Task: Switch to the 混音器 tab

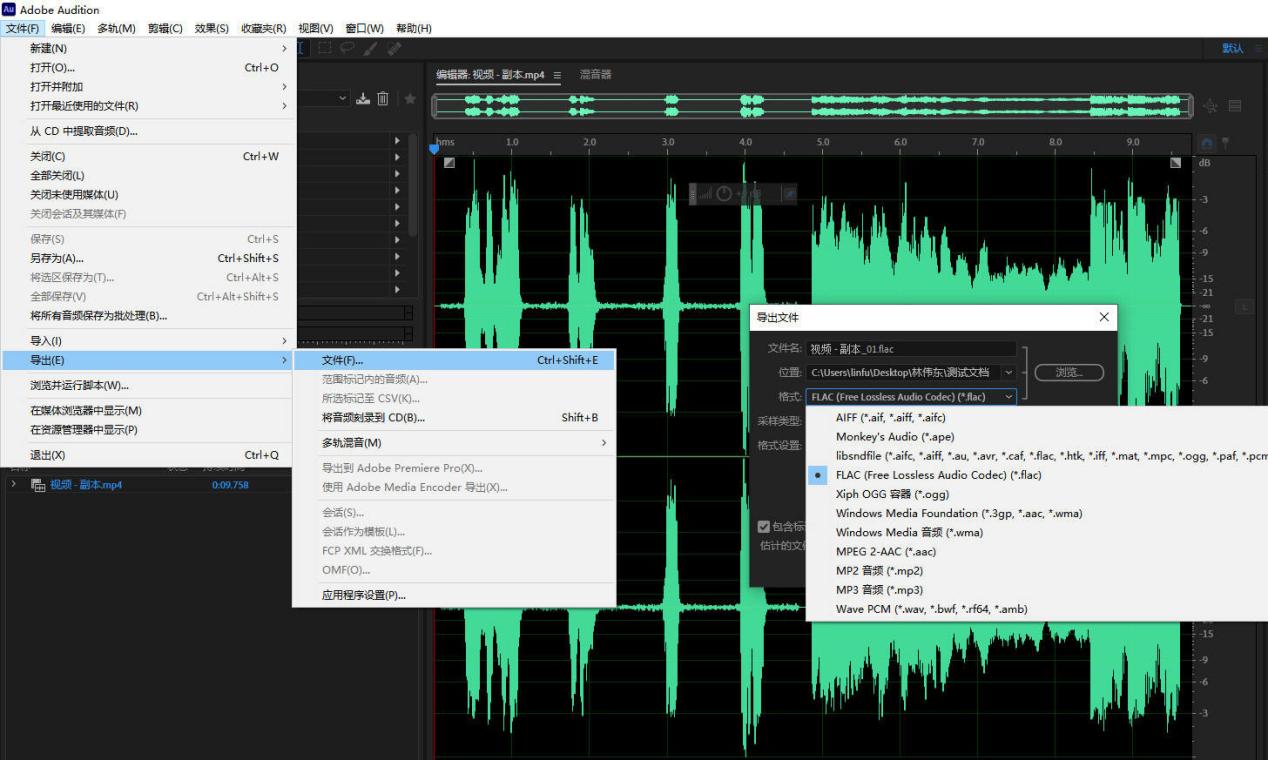Action: pyautogui.click(x=595, y=75)
